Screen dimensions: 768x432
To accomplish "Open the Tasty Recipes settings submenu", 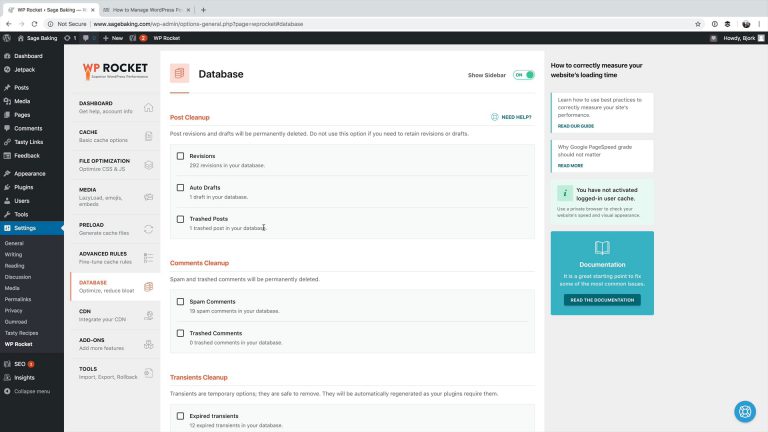I will click(21, 333).
